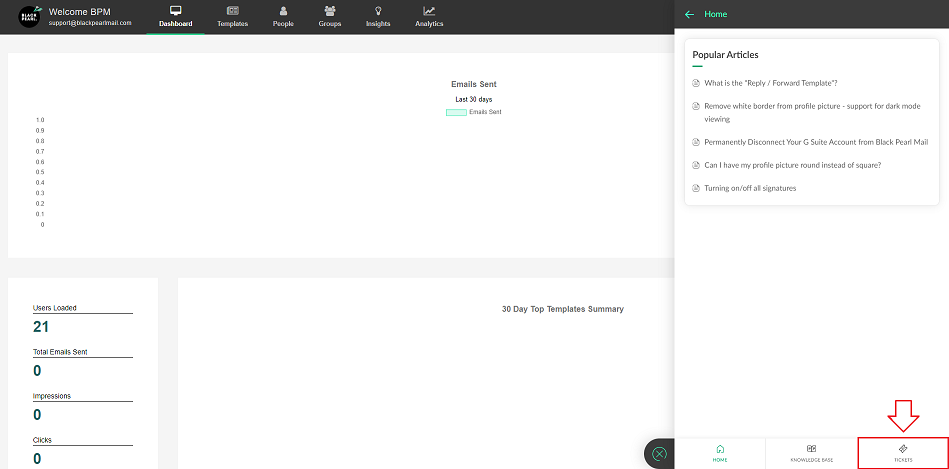Switch to the Tickets tab
This screenshot has width=949, height=469.
[902, 453]
